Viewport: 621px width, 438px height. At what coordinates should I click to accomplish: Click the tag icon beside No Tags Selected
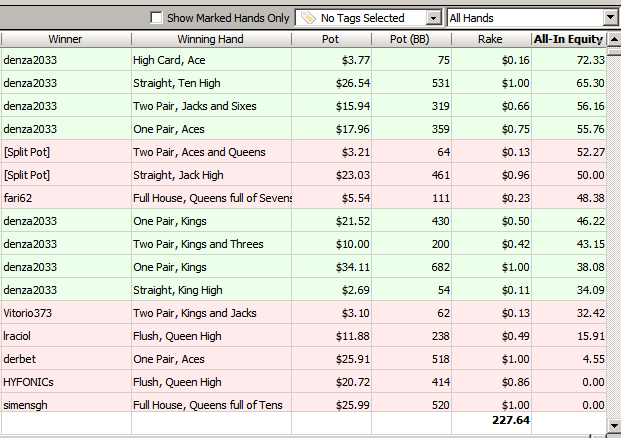pyautogui.click(x=307, y=18)
